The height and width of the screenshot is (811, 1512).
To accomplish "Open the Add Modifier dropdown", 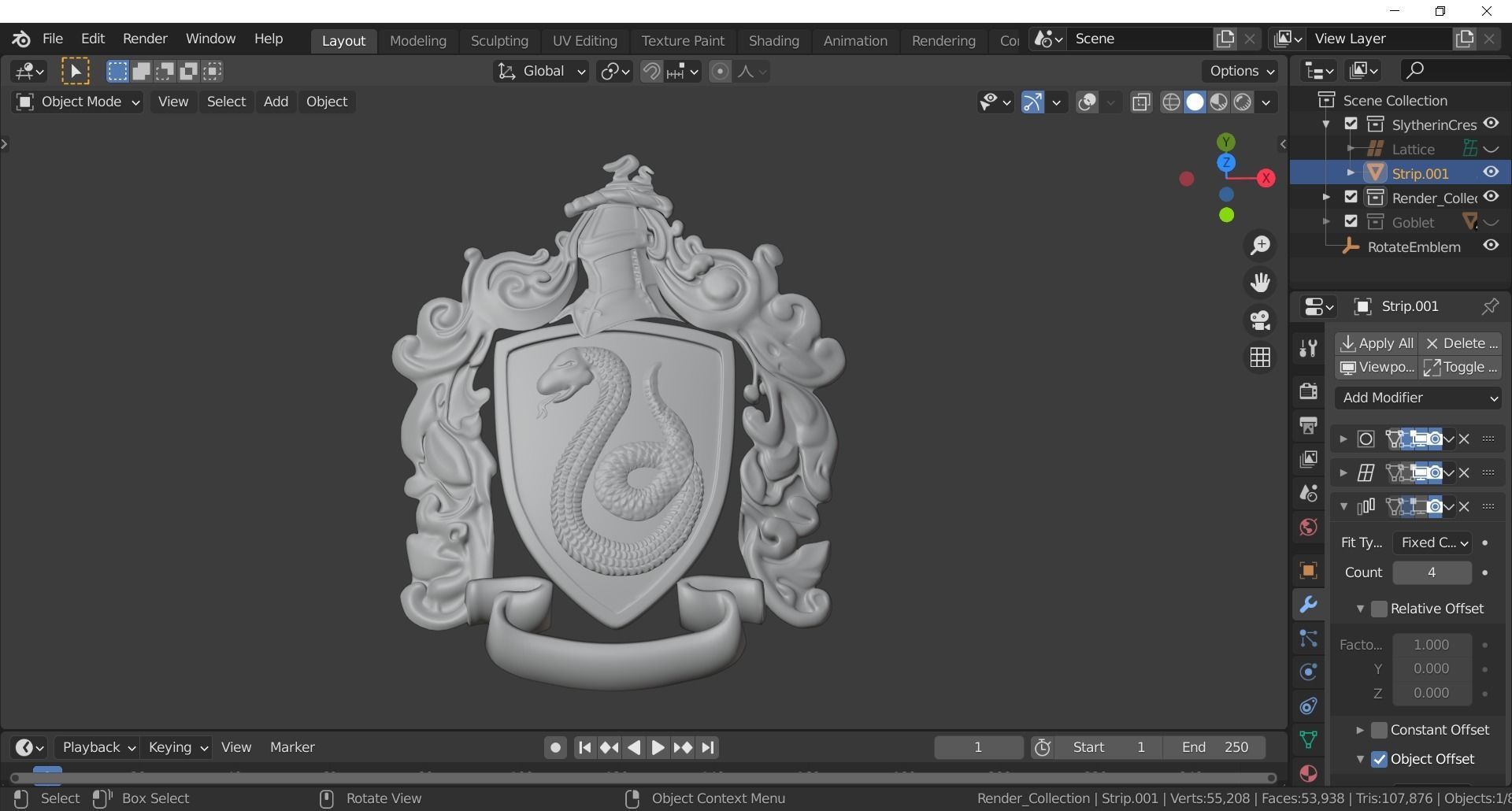I will click(1418, 398).
